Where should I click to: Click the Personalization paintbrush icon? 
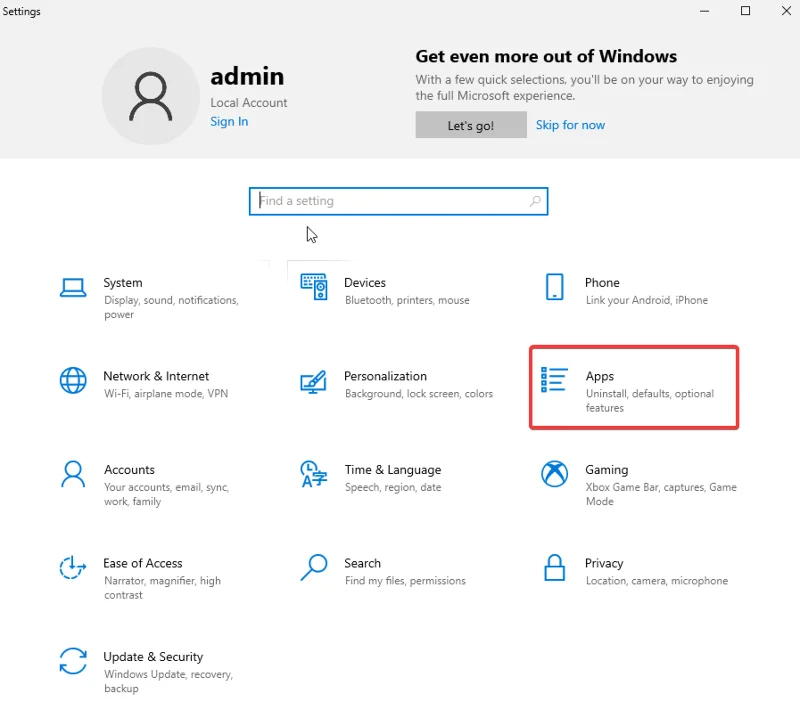[313, 382]
